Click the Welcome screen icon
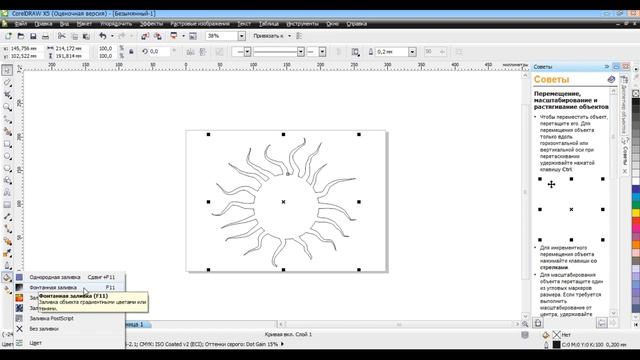640x360 pixels. pyautogui.click(x=193, y=36)
